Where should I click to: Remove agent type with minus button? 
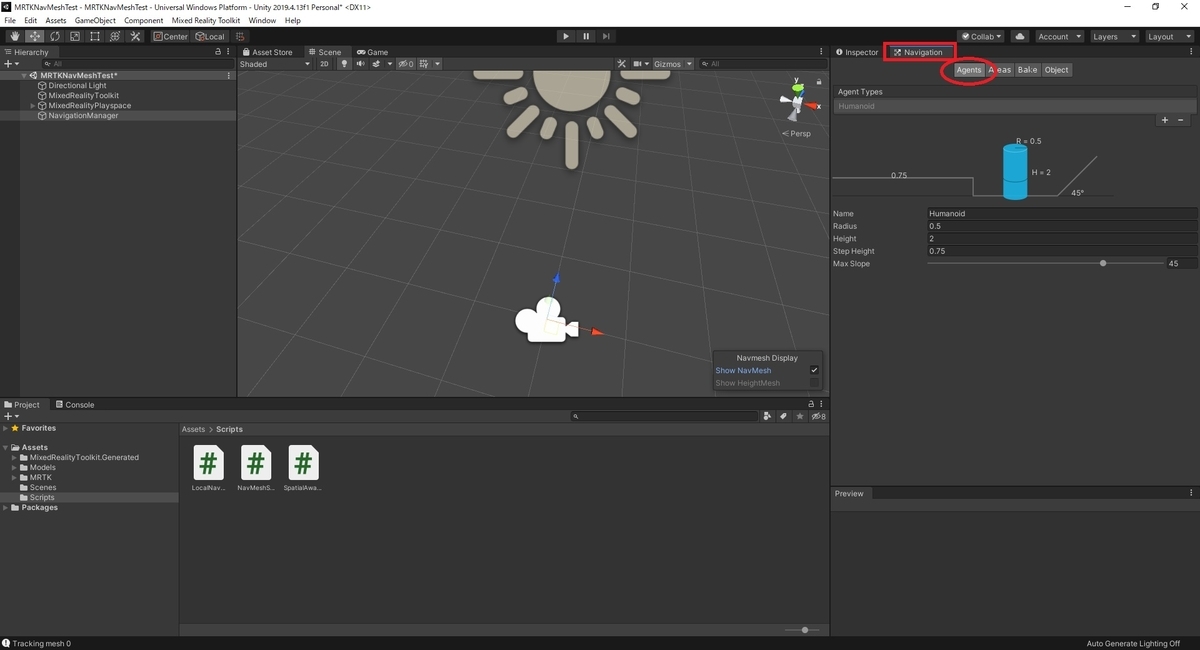[x=1183, y=120]
